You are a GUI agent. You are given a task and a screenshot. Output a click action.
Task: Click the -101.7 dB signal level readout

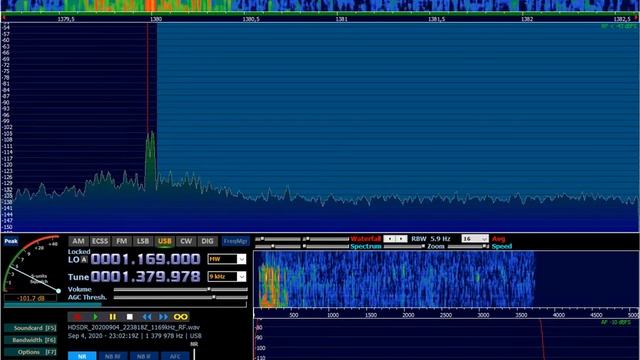click(x=31, y=298)
